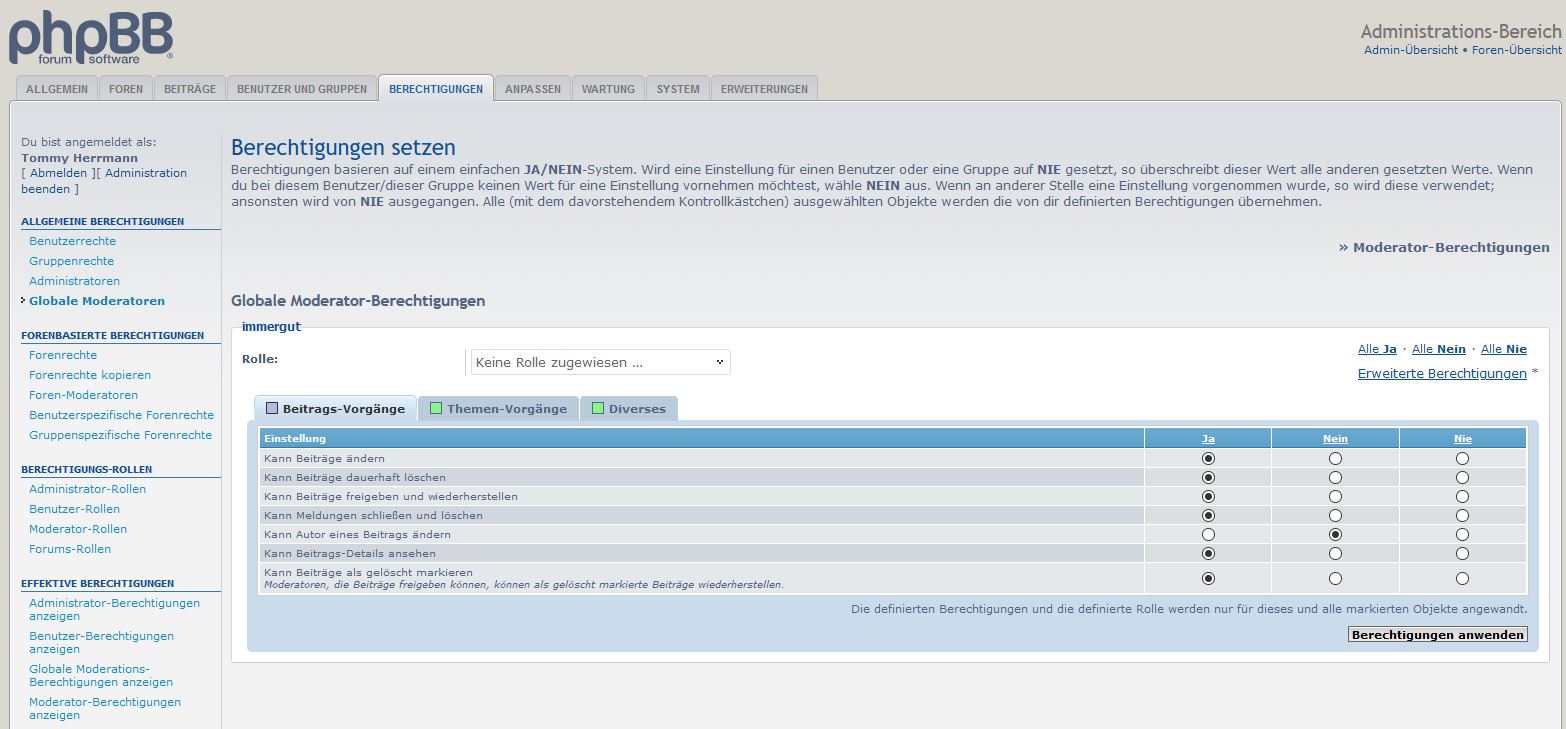Screen dimensions: 1566x729
Task: Open the Foren tab
Action: coord(126,89)
